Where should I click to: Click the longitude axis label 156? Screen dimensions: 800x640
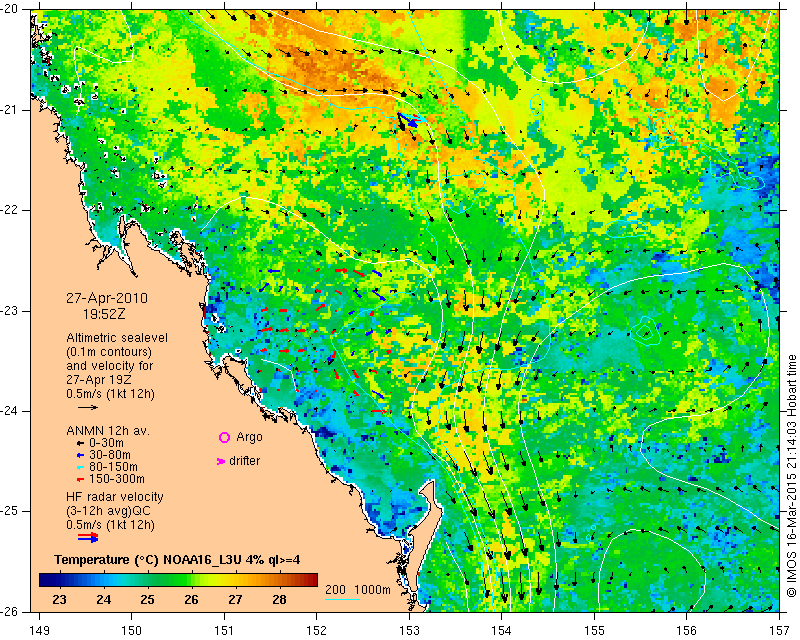click(x=687, y=631)
